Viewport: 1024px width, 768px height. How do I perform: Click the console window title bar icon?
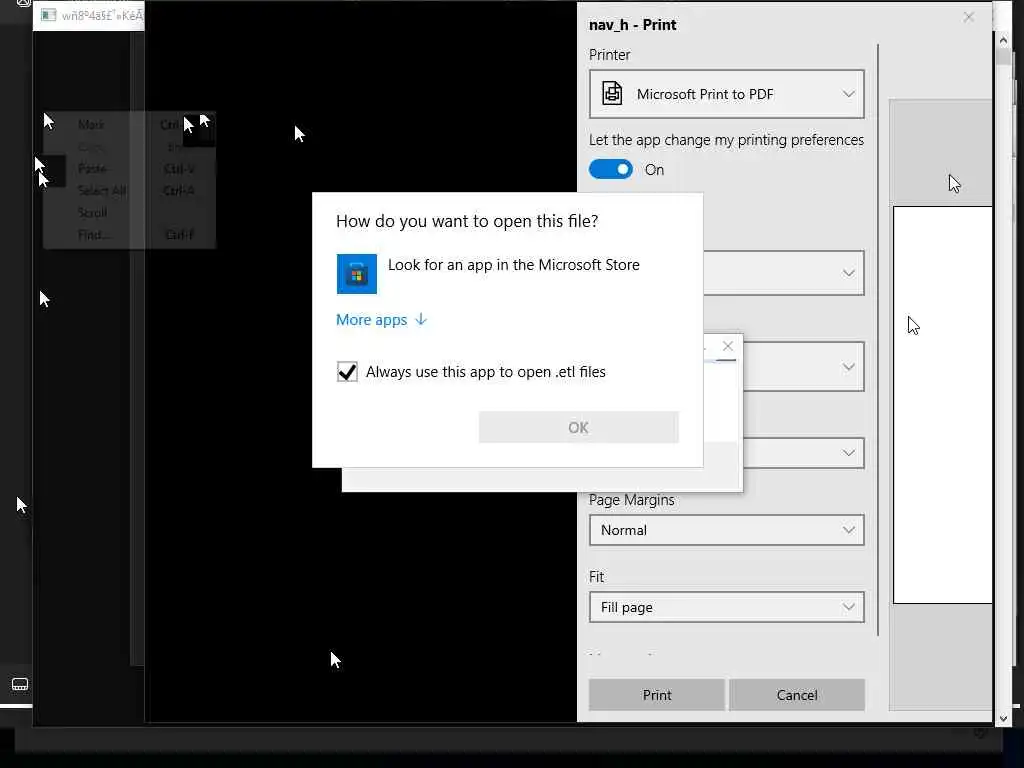click(x=49, y=14)
